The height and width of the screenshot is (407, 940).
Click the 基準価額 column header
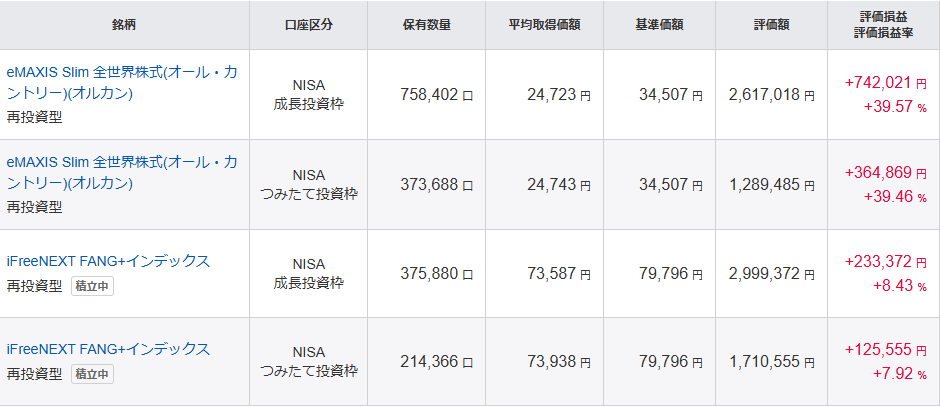coord(659,25)
